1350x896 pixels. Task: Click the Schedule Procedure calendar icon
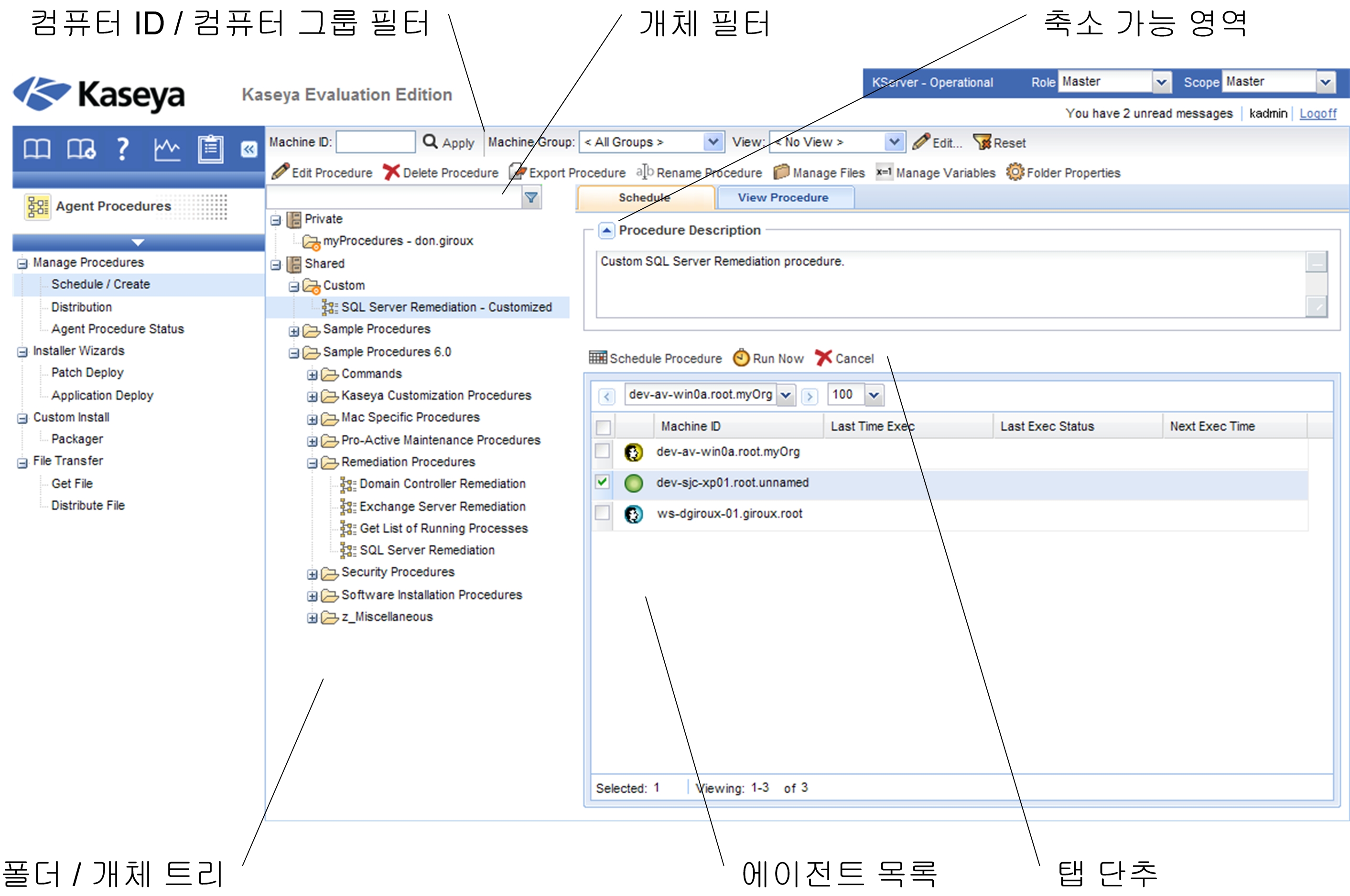pyautogui.click(x=598, y=358)
